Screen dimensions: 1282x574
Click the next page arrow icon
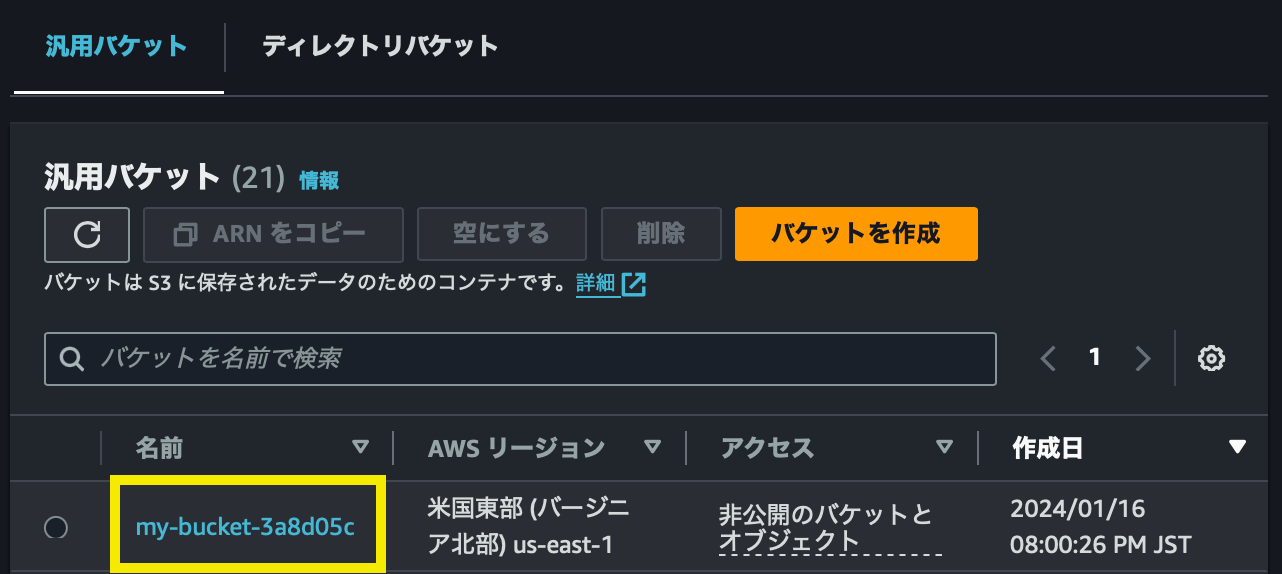pos(1143,358)
